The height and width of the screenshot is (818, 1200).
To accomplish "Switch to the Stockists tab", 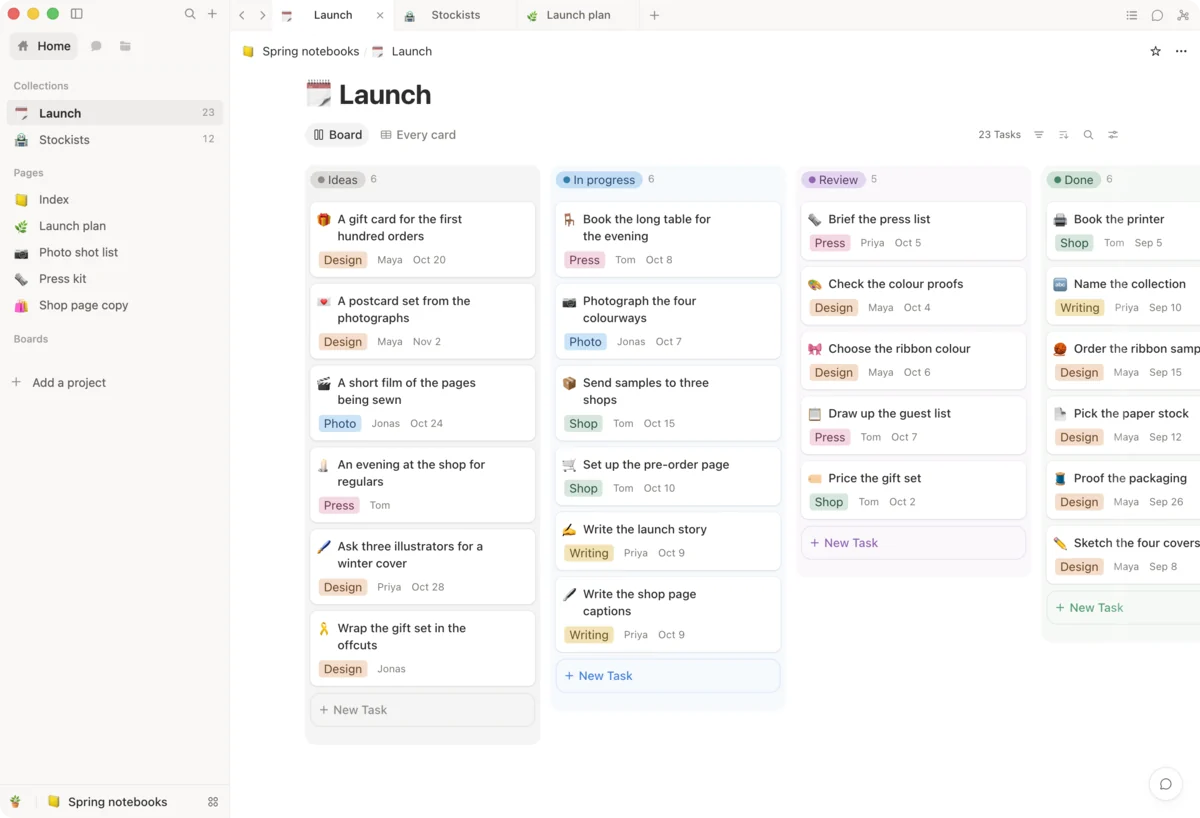I will tap(455, 15).
